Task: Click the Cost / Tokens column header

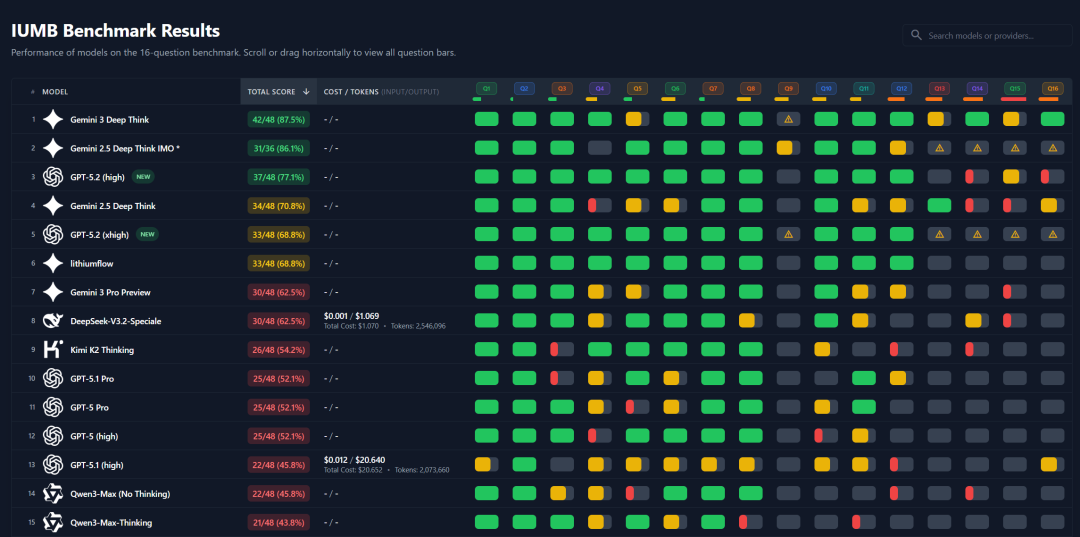Action: coord(381,92)
